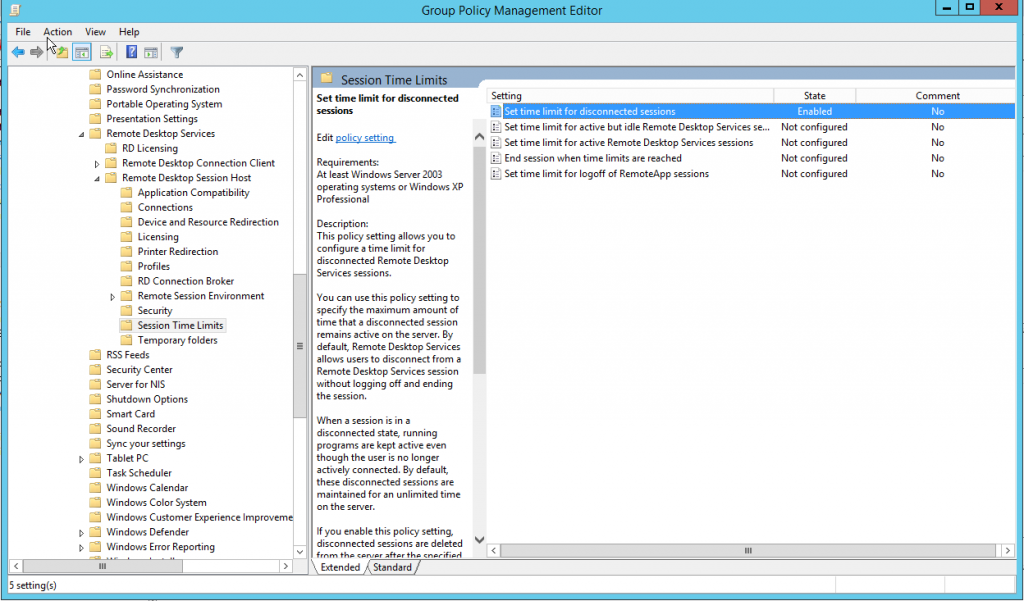
Task: Toggle the Show/Hide Console Tree icon
Action: pyautogui.click(x=82, y=52)
